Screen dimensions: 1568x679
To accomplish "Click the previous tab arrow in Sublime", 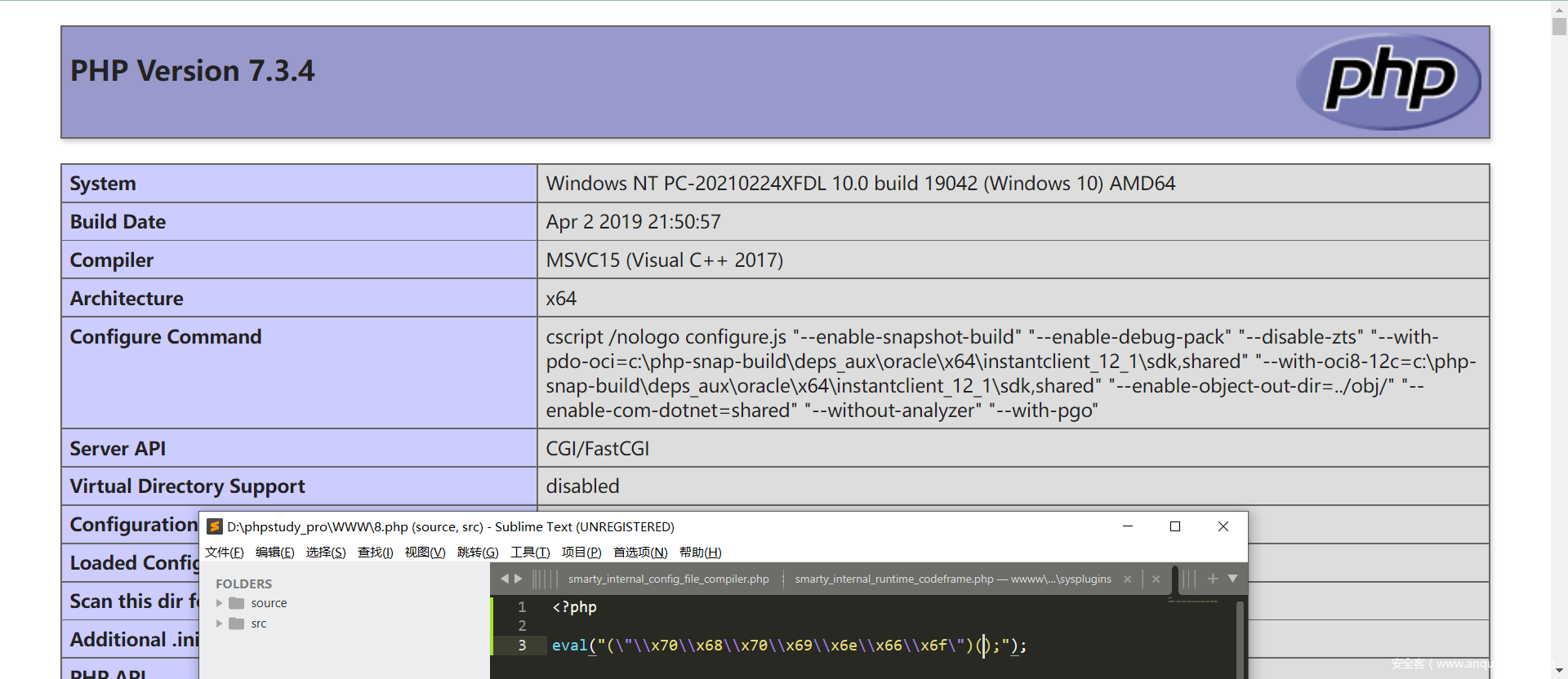I will tap(505, 579).
